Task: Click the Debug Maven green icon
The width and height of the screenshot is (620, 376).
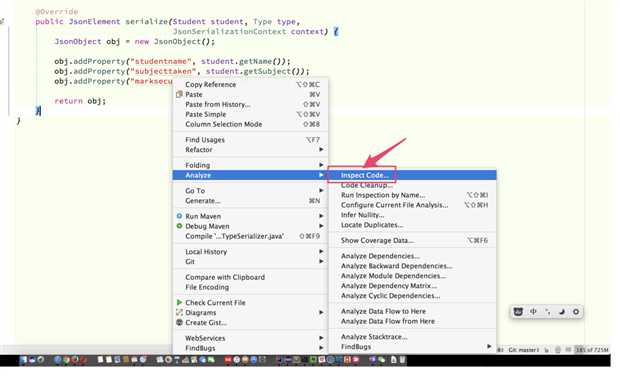Action: pos(179,226)
